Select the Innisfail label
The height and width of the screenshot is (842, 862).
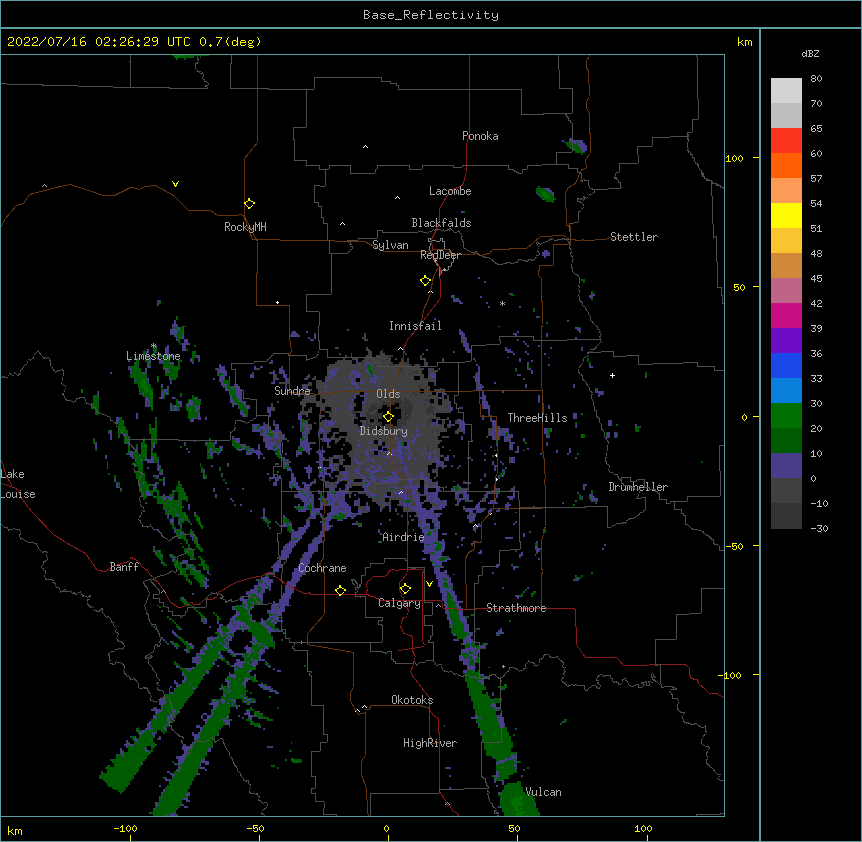tap(415, 326)
